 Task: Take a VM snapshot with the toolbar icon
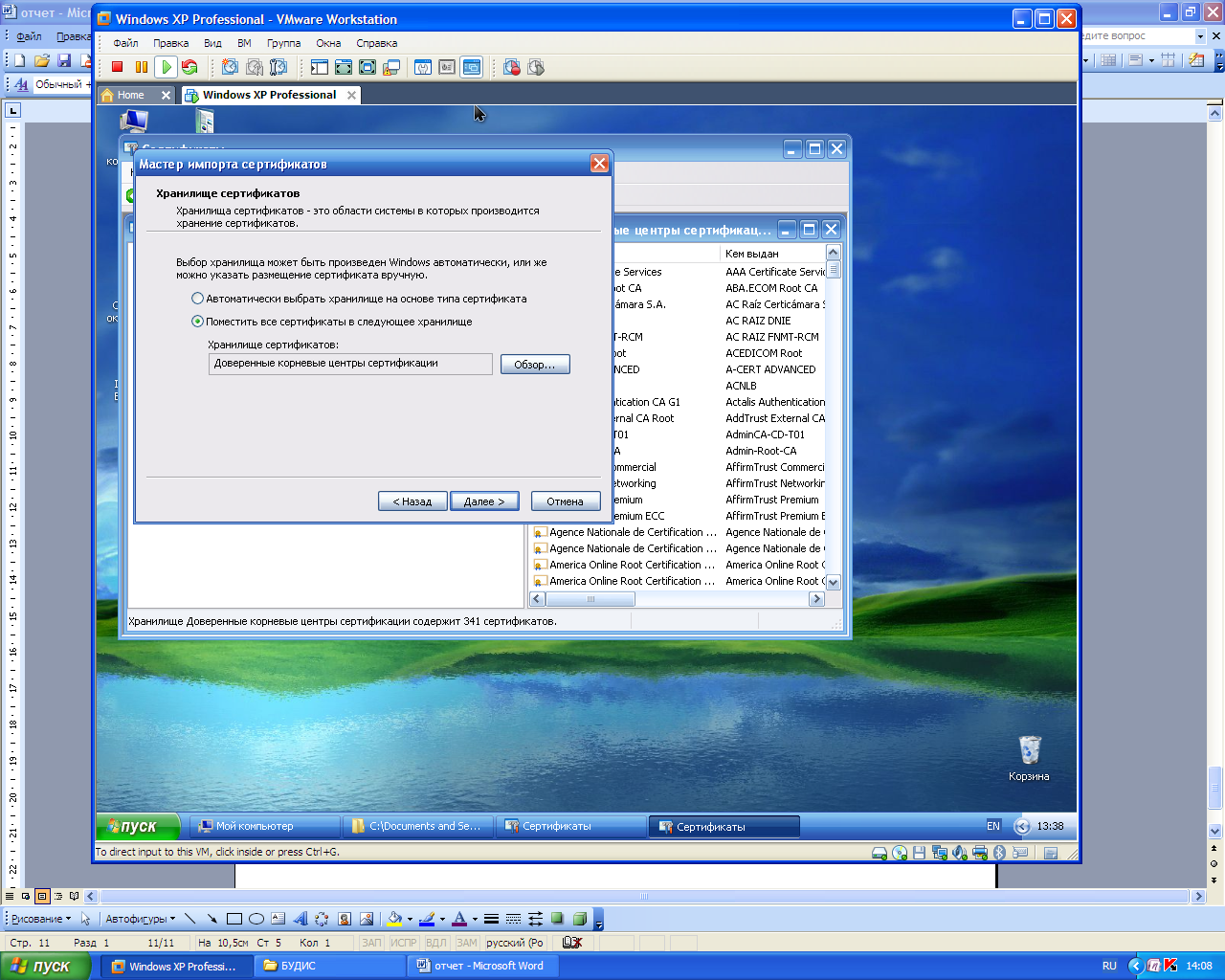click(x=230, y=67)
